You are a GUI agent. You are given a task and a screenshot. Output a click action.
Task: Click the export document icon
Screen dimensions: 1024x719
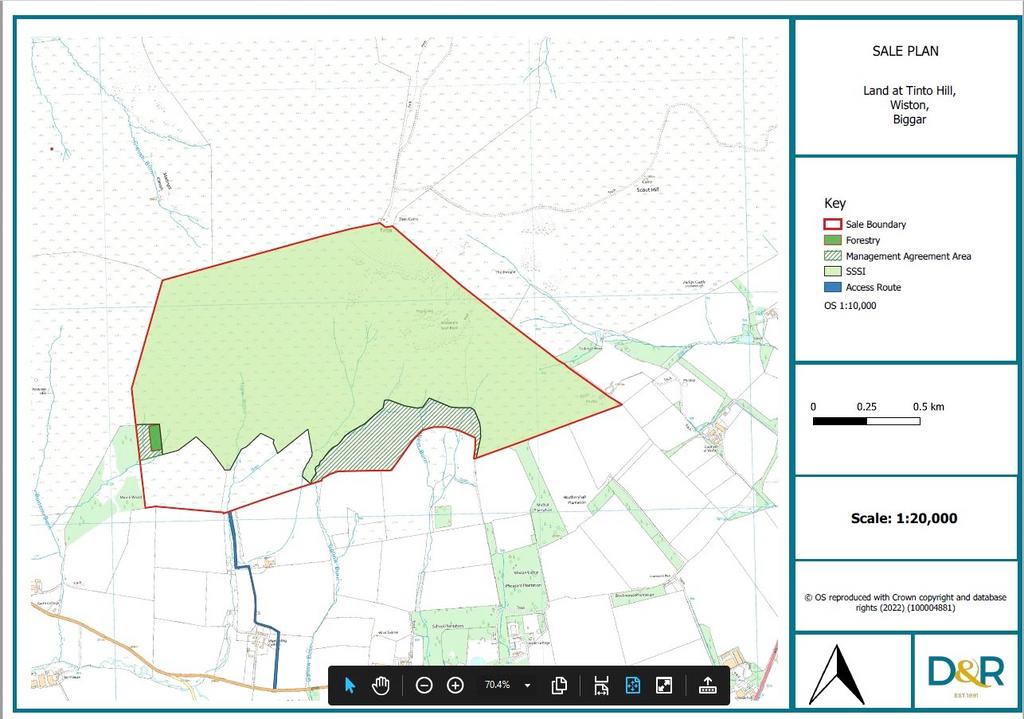click(709, 685)
